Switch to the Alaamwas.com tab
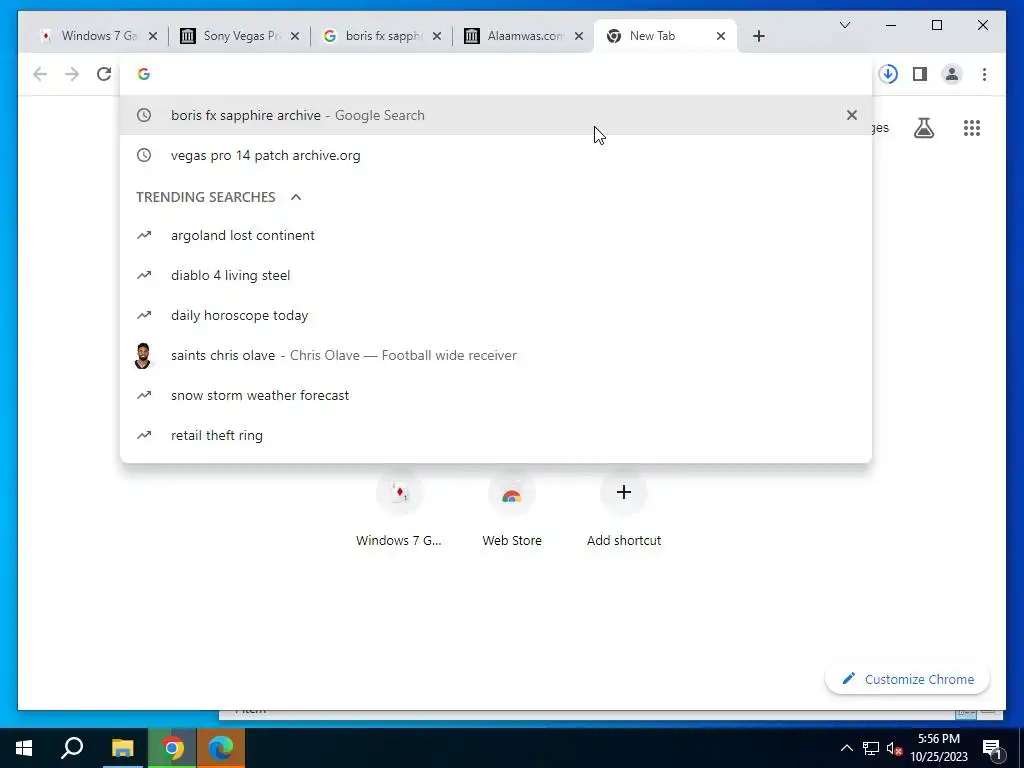 524,36
